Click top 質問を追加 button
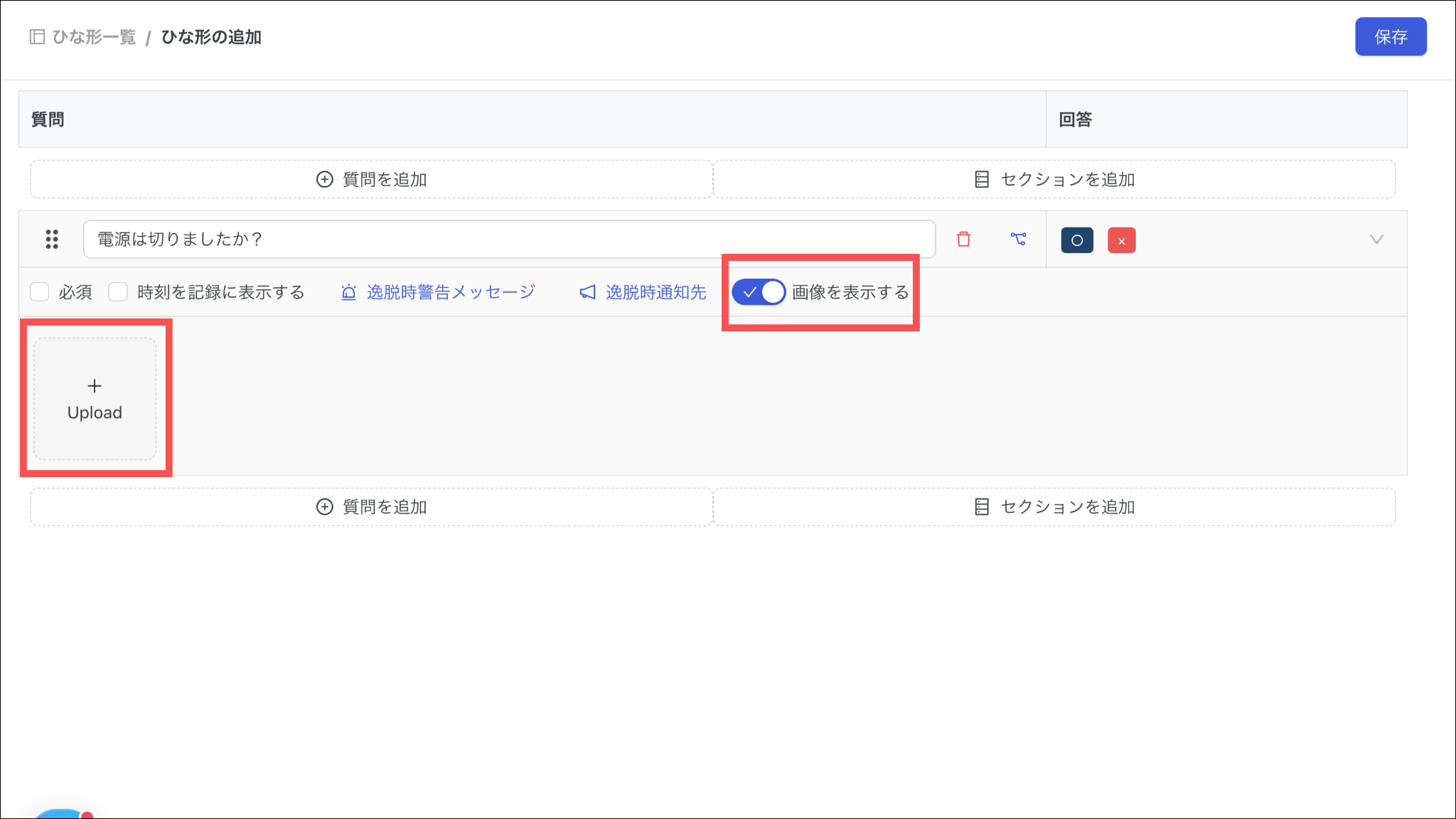The height and width of the screenshot is (819, 1456). [371, 179]
